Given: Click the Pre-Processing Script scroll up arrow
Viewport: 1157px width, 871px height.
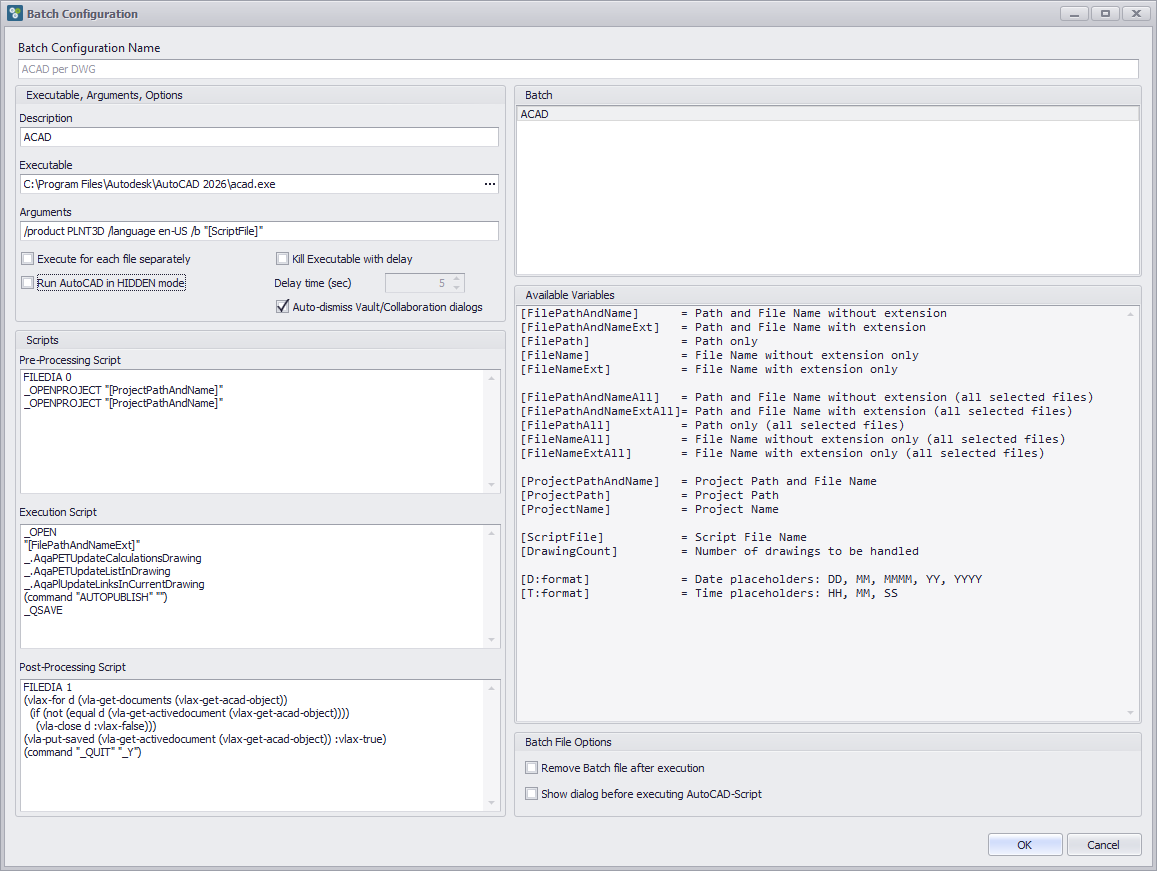Looking at the screenshot, I should (491, 378).
